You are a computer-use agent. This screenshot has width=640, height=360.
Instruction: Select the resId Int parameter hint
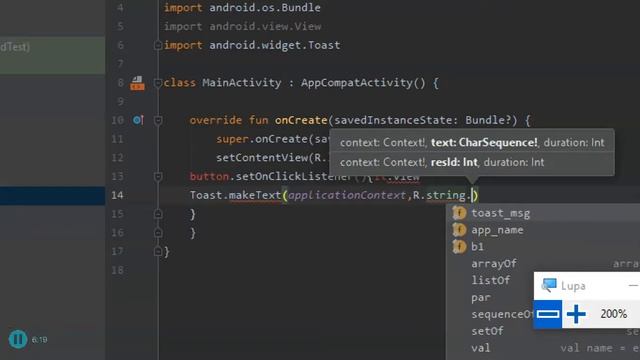point(454,162)
